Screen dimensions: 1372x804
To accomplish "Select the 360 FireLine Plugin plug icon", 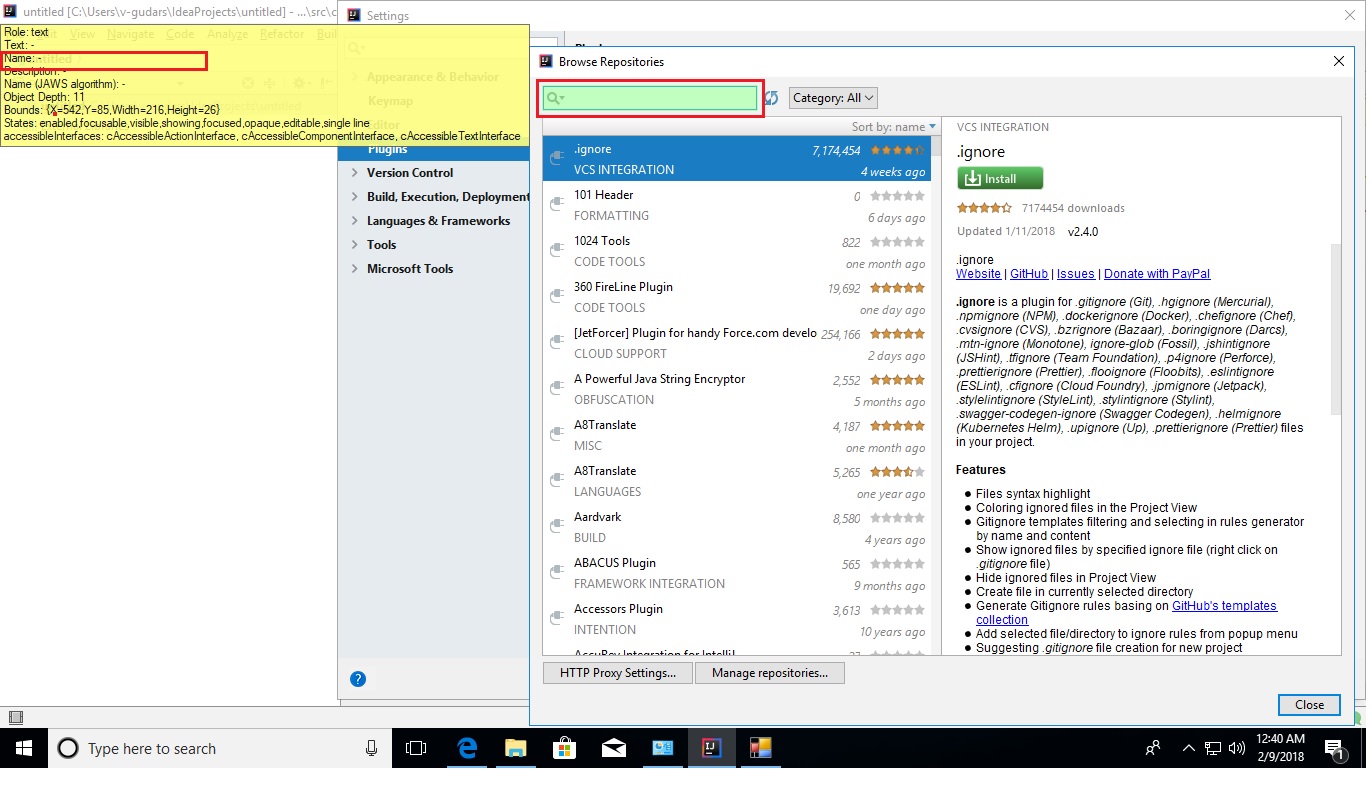I will [x=557, y=294].
